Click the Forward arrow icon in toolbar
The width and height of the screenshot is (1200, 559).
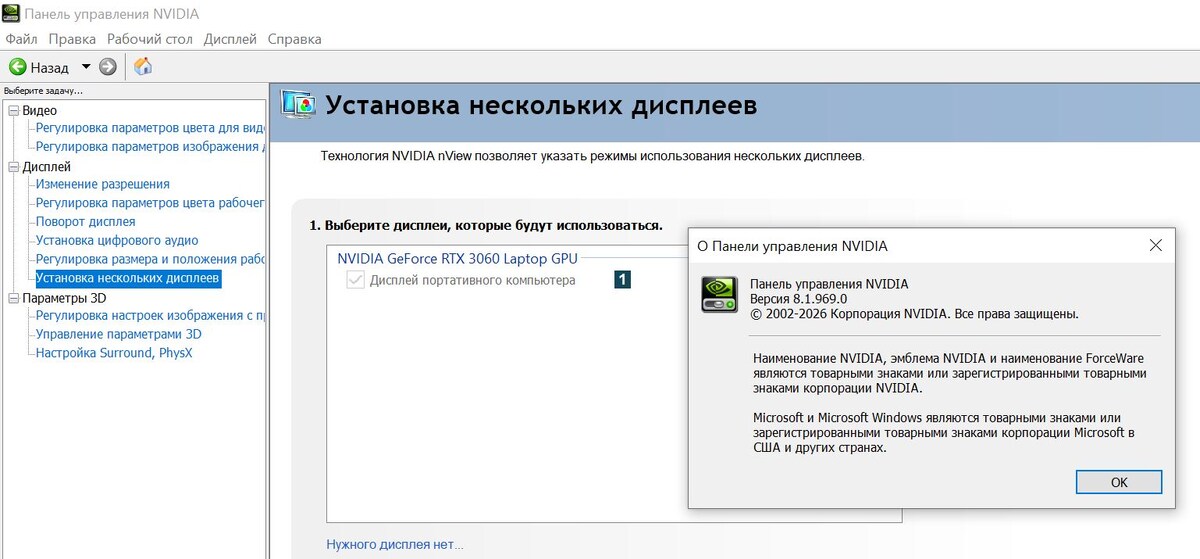click(x=108, y=67)
